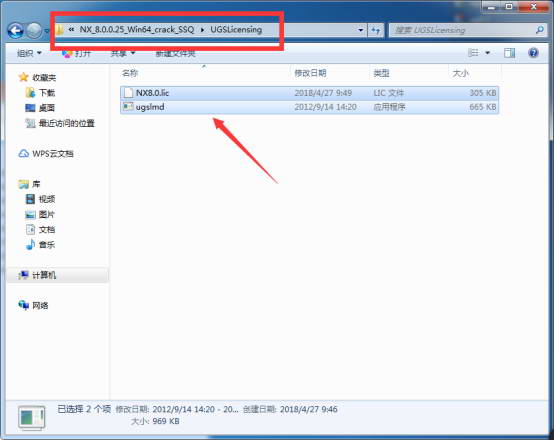
Task: Click the 打开 toolbar button
Action: coord(76,53)
